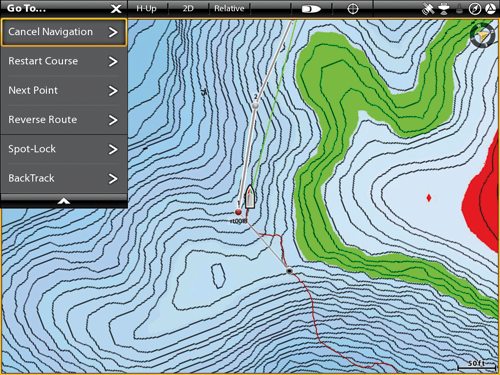Click the crosshair cursor icon in top bar
The height and width of the screenshot is (375, 500).
coord(353,9)
